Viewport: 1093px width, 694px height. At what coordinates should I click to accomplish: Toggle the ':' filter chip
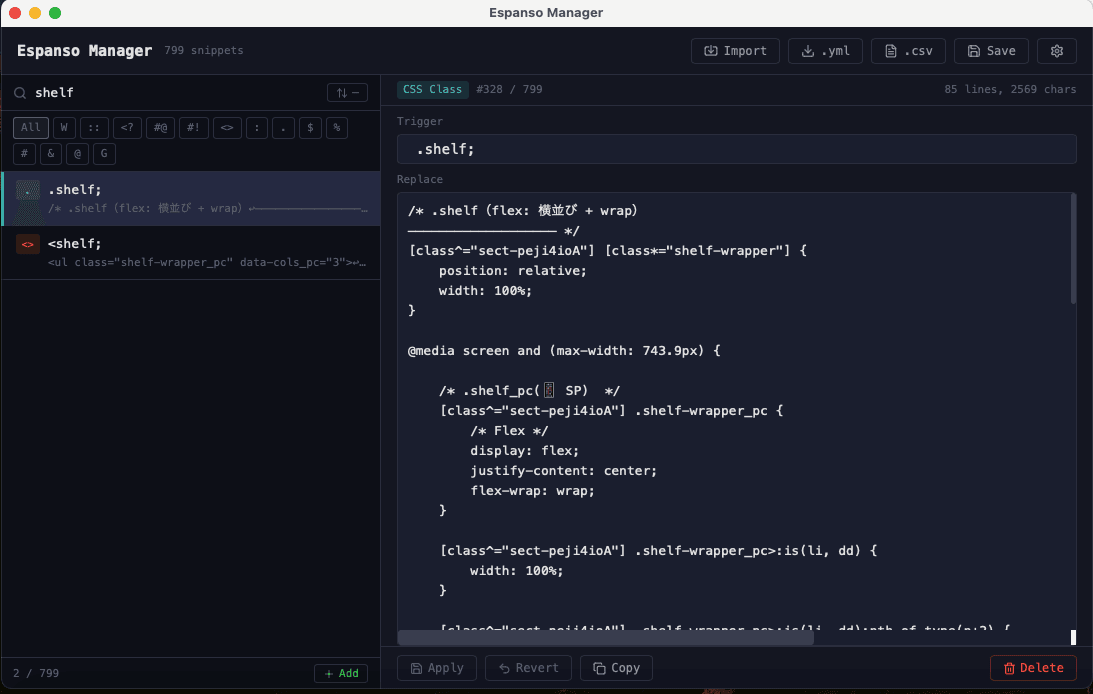tap(257, 128)
